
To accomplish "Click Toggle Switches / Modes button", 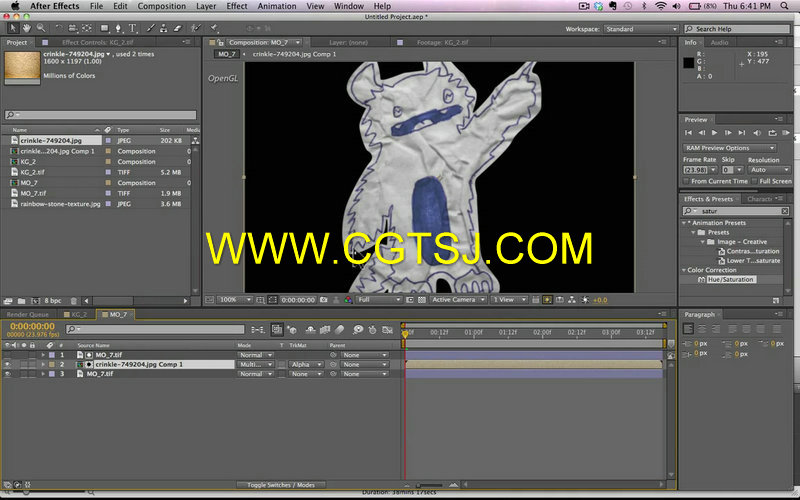I will [281, 485].
